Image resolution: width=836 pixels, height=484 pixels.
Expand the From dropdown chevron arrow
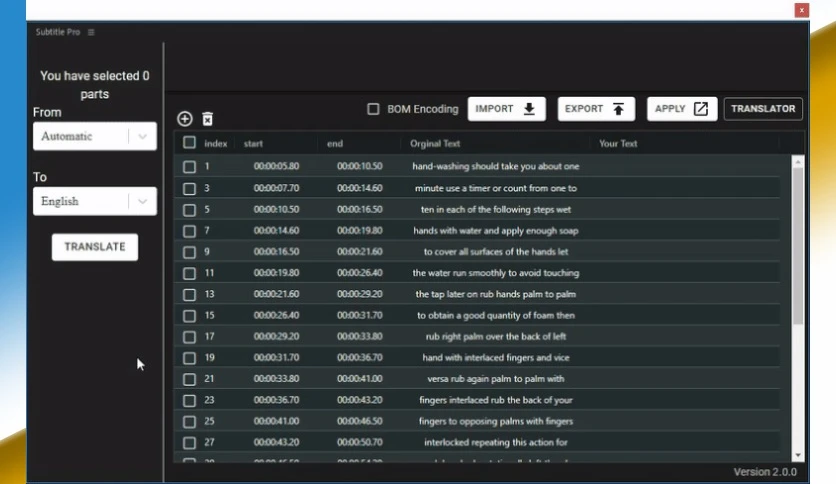142,136
